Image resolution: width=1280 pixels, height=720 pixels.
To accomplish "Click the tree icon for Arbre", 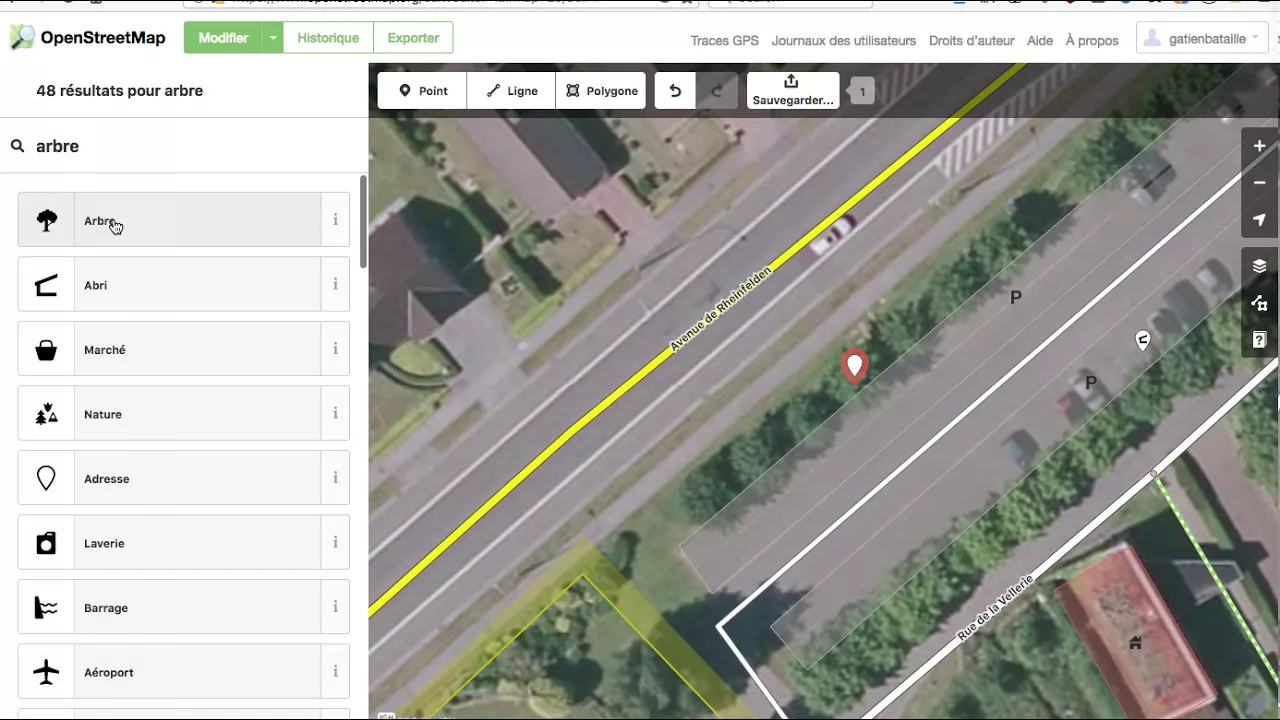I will 46,220.
